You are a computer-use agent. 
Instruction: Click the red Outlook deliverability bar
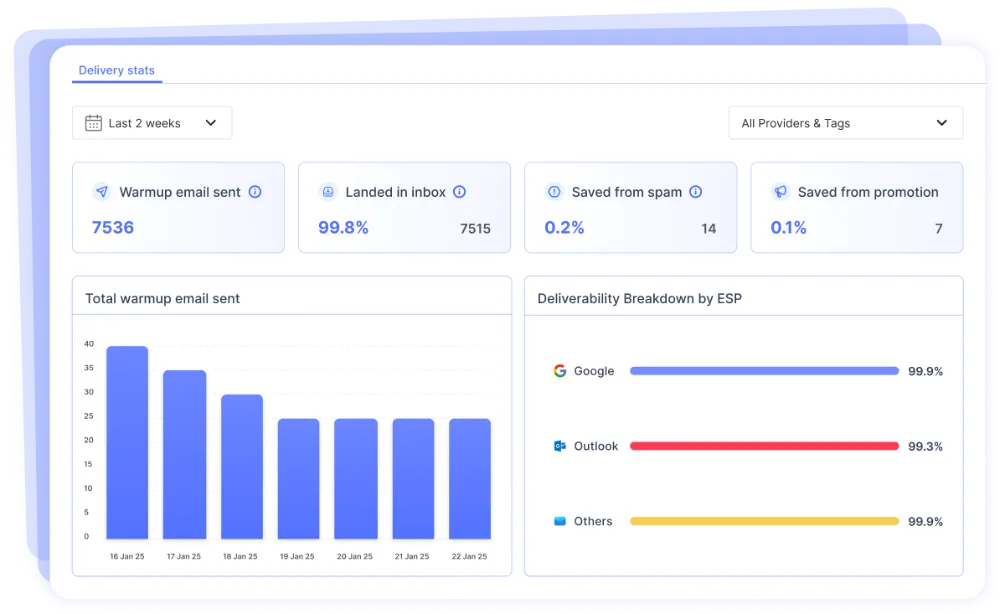(764, 446)
